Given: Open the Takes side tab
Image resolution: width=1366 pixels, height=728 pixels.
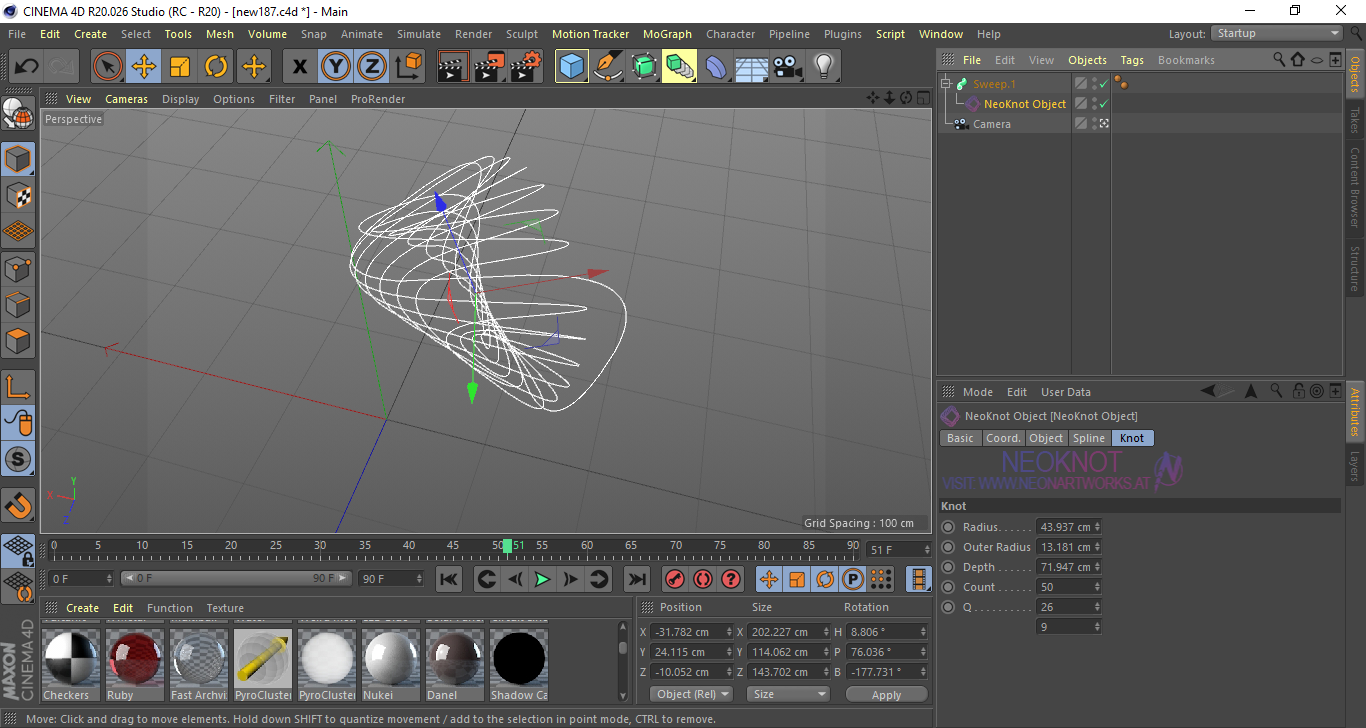Looking at the screenshot, I should tap(1355, 120).
